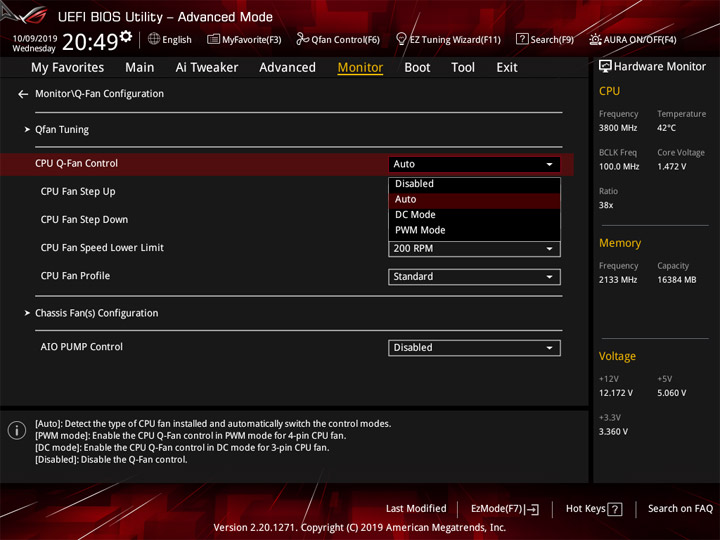The image size is (720, 540).
Task: Switch to the Main tab
Action: [x=140, y=68]
